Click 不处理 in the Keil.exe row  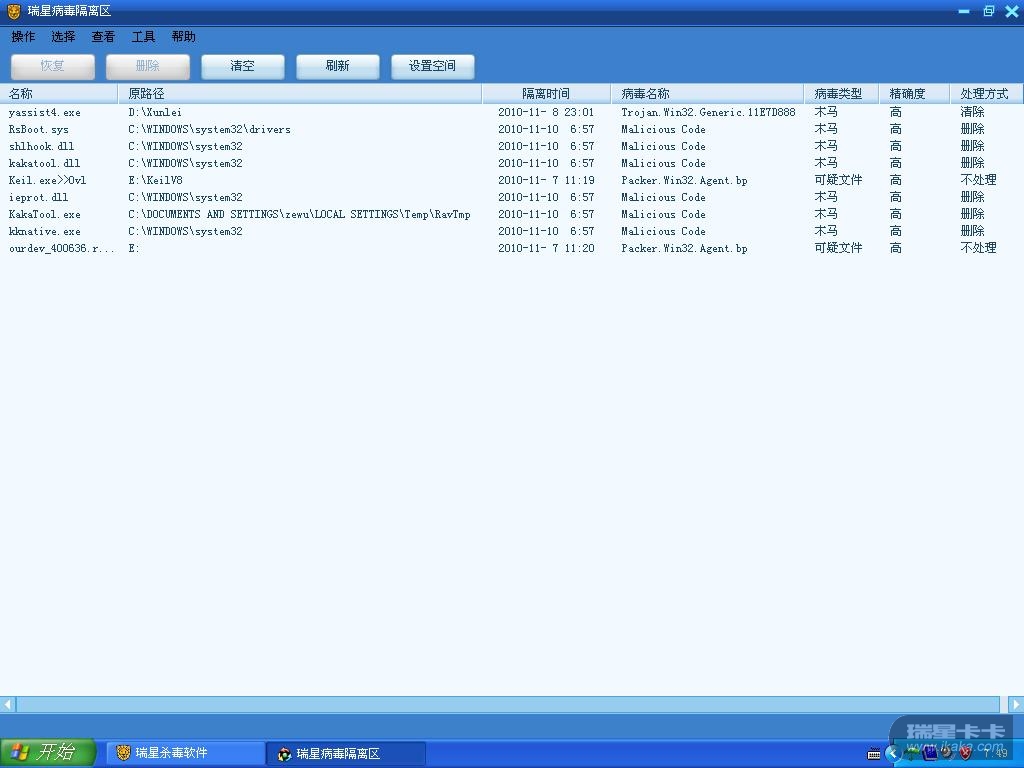pos(978,180)
